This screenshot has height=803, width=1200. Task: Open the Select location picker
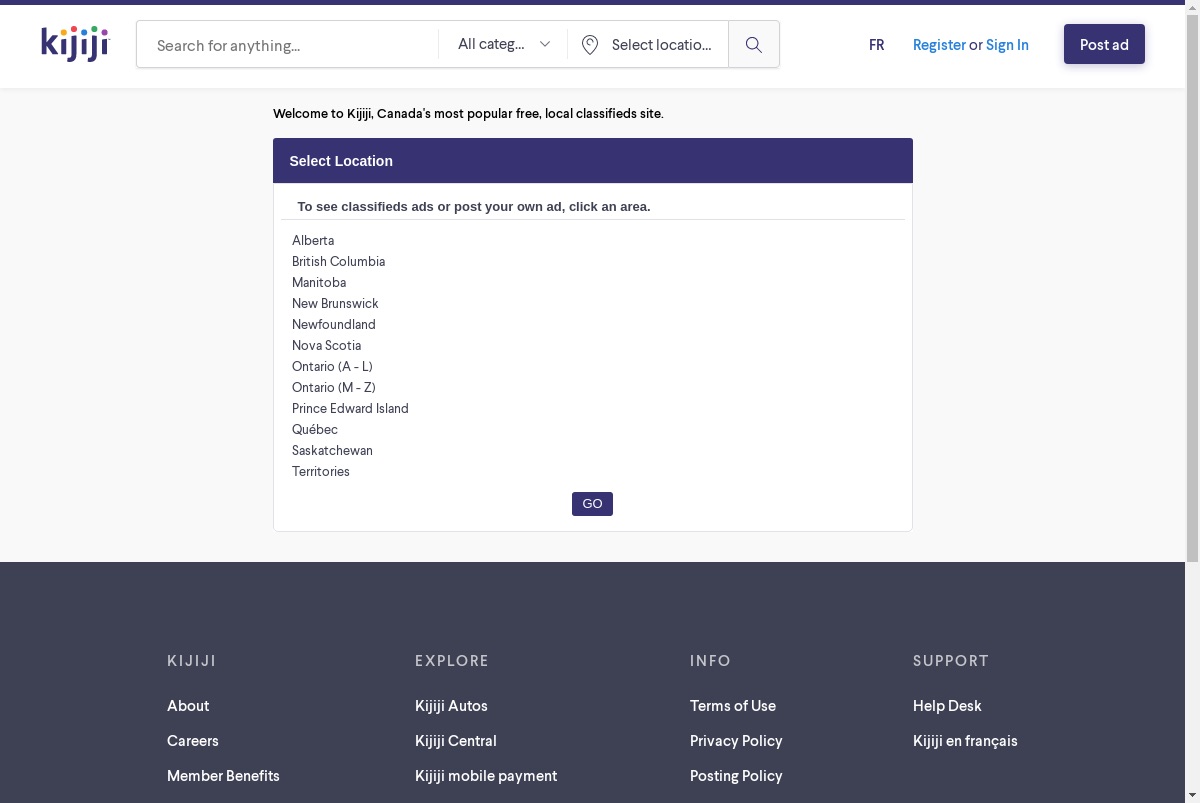click(x=648, y=45)
